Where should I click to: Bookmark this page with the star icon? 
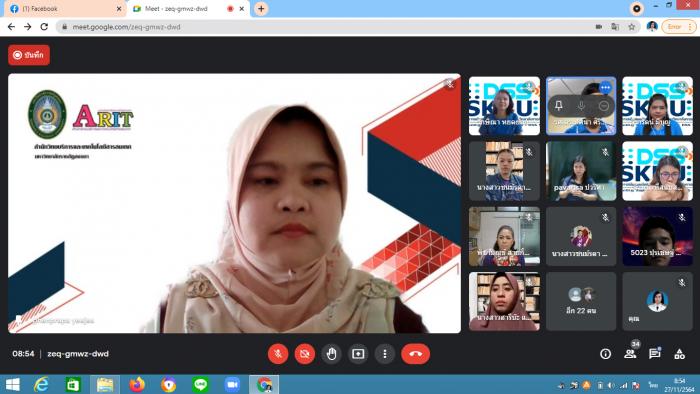pyautogui.click(x=631, y=27)
